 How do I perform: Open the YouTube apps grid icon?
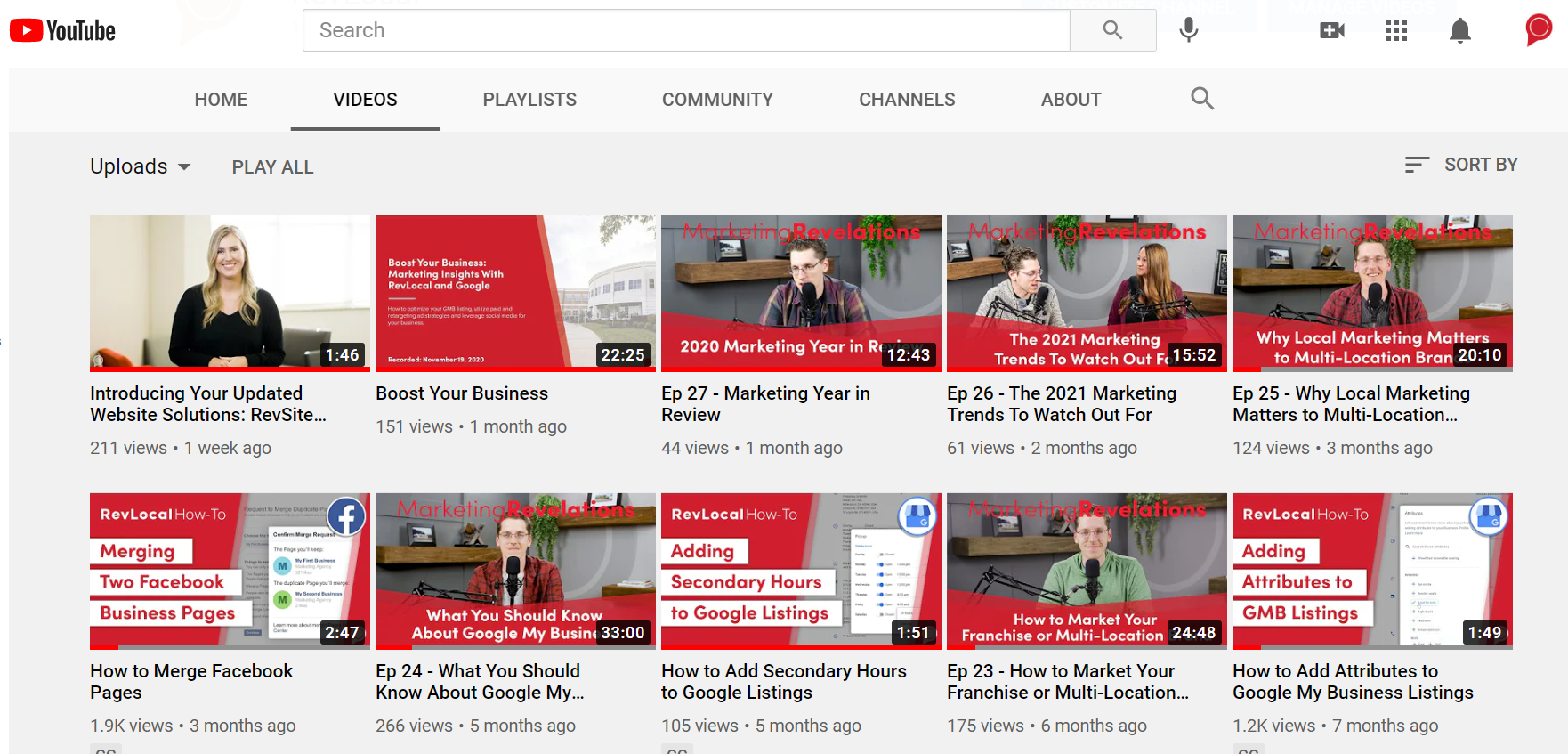click(1396, 30)
